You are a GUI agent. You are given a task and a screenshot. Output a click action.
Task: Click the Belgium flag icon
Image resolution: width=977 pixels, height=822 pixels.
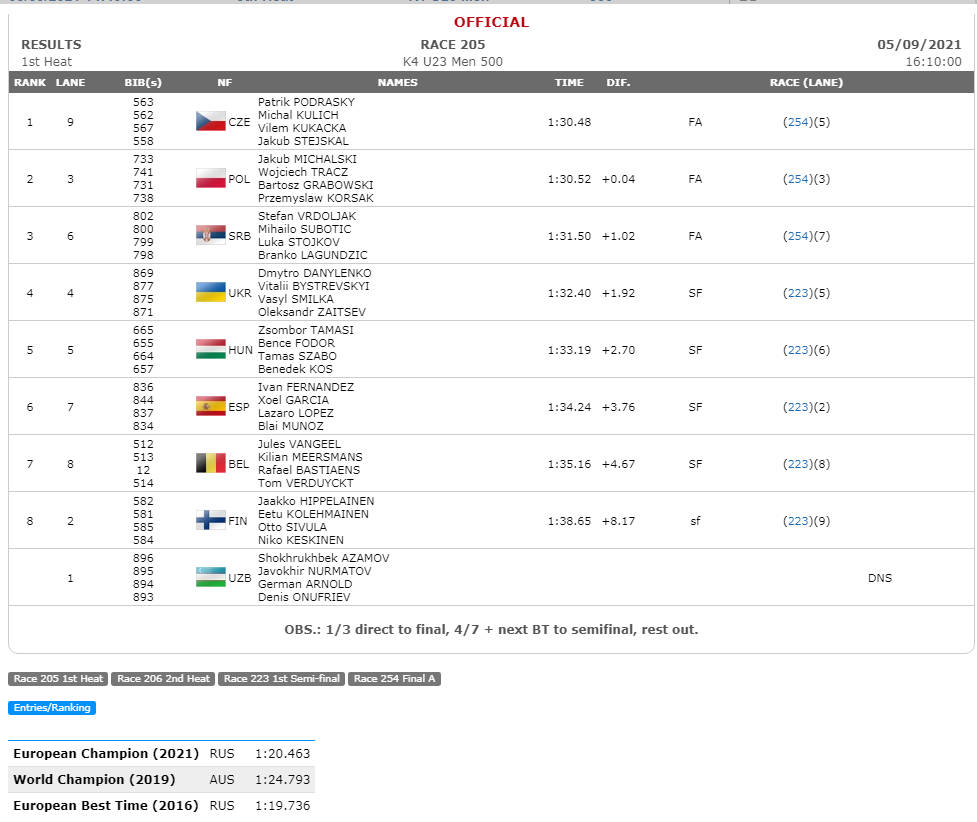(211, 464)
